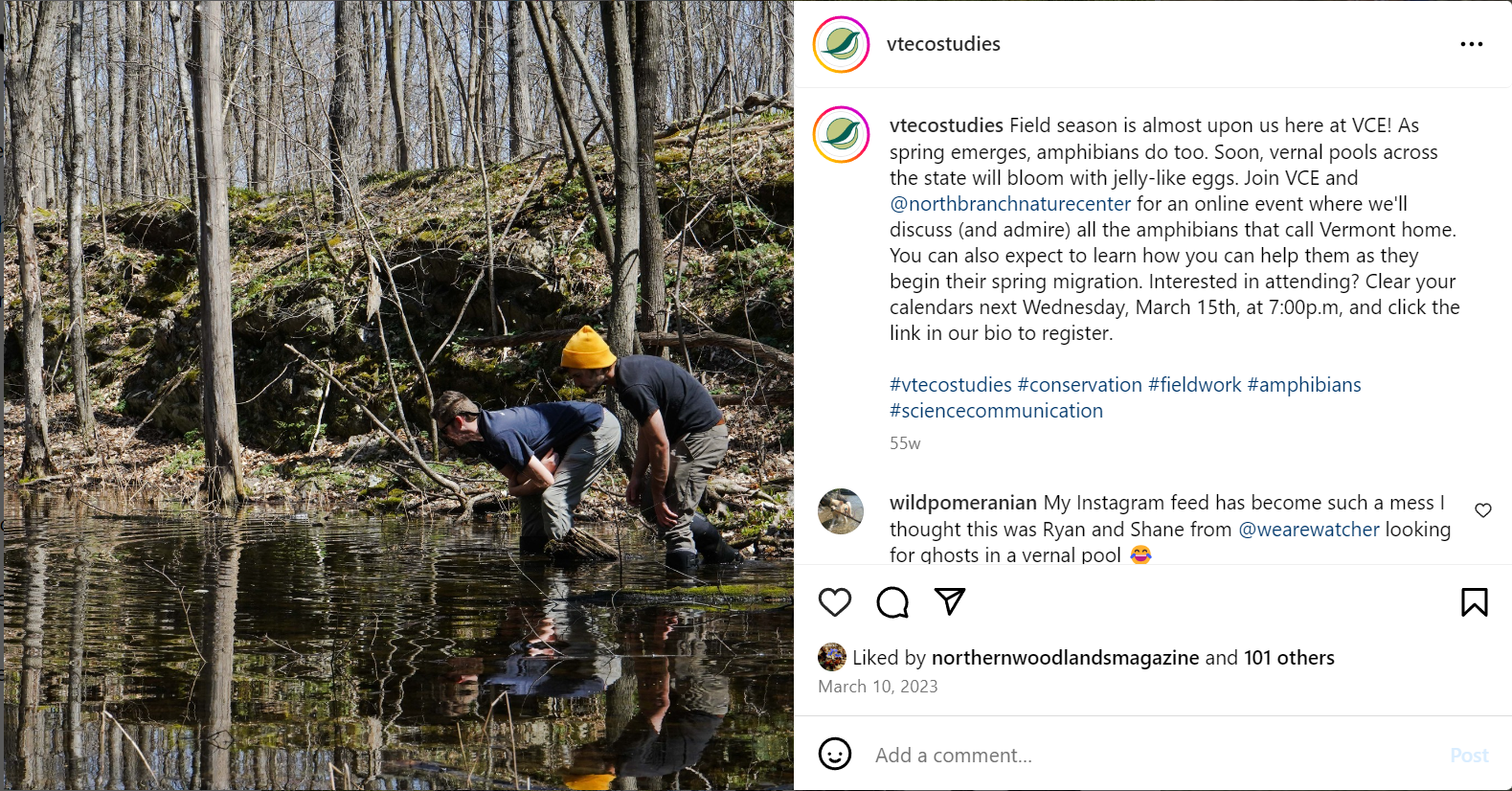Like wildpomeranian's comment with small heart
The height and width of the screenshot is (791, 1512).
pyautogui.click(x=1483, y=510)
